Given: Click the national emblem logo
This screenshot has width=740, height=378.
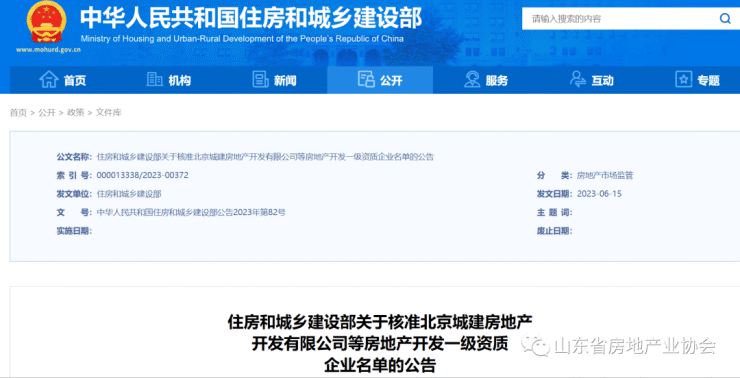Looking at the screenshot, I should 47,22.
